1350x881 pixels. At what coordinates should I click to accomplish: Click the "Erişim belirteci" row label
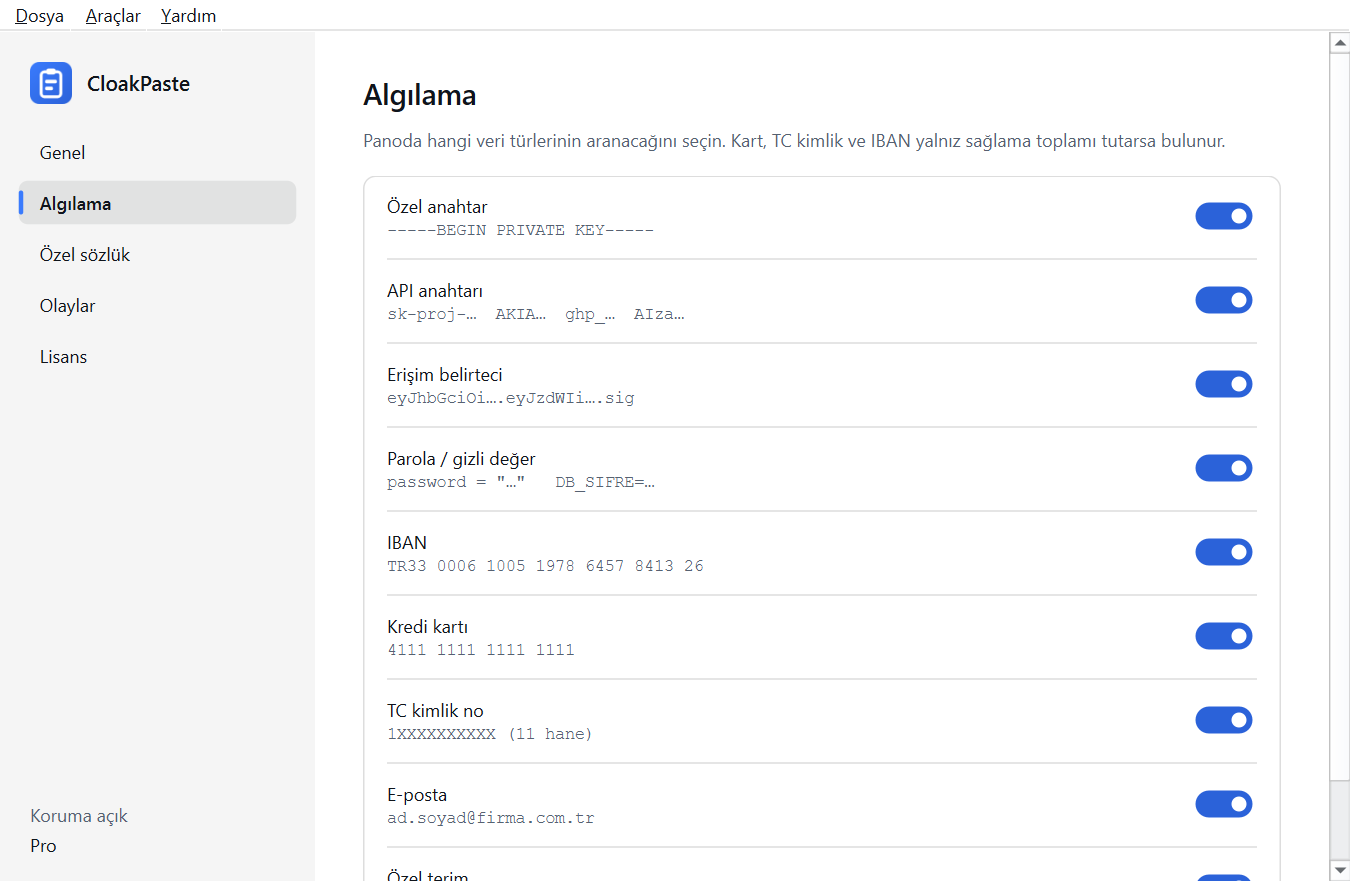[445, 375]
